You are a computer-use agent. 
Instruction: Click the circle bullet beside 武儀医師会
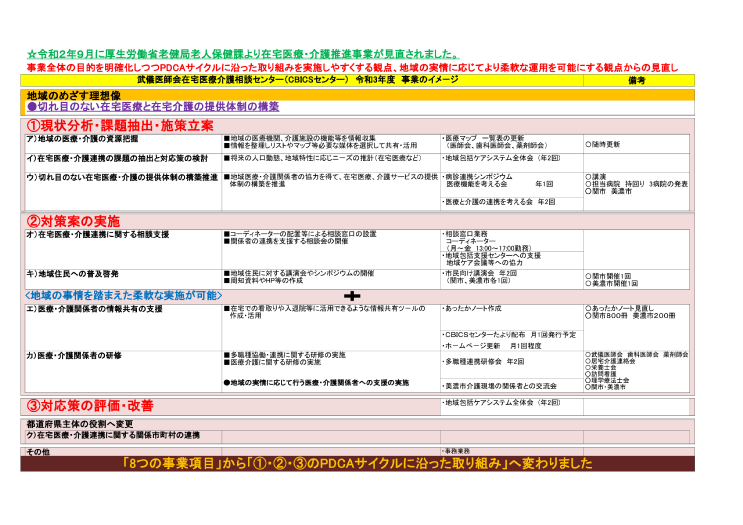click(588, 354)
